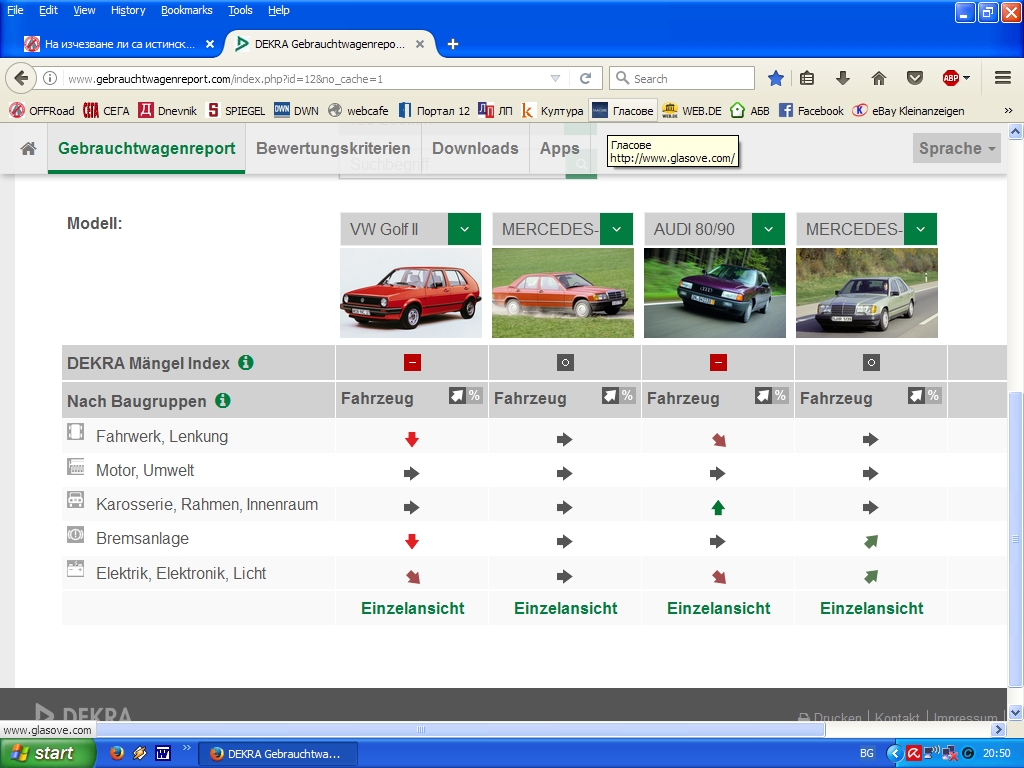Click the Motor, Umwelt row icon
Screen dimensions: 1024x768
(x=76, y=466)
